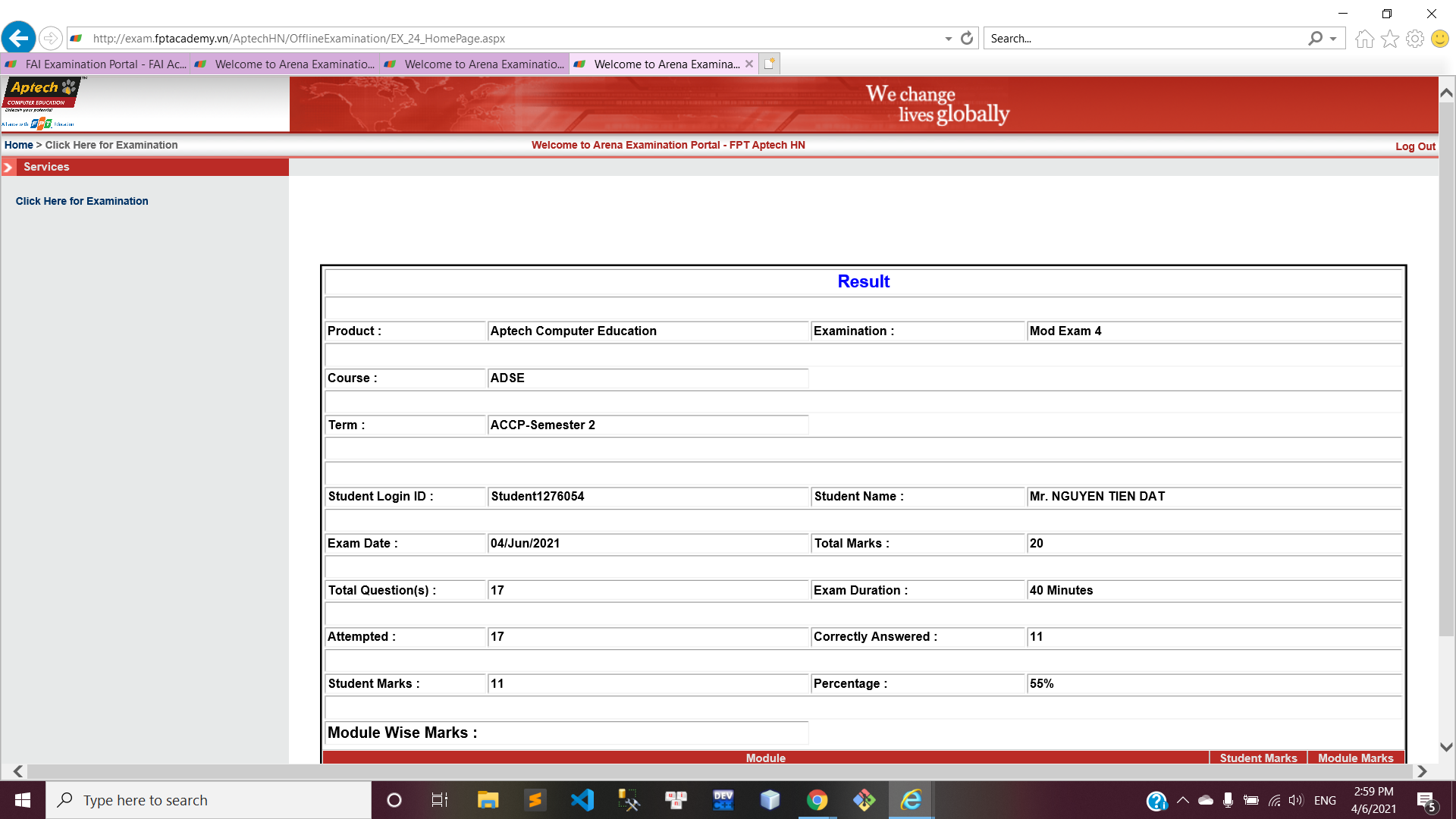This screenshot has height=819, width=1456.
Task: Show hidden system tray icons chevron
Action: click(1182, 800)
